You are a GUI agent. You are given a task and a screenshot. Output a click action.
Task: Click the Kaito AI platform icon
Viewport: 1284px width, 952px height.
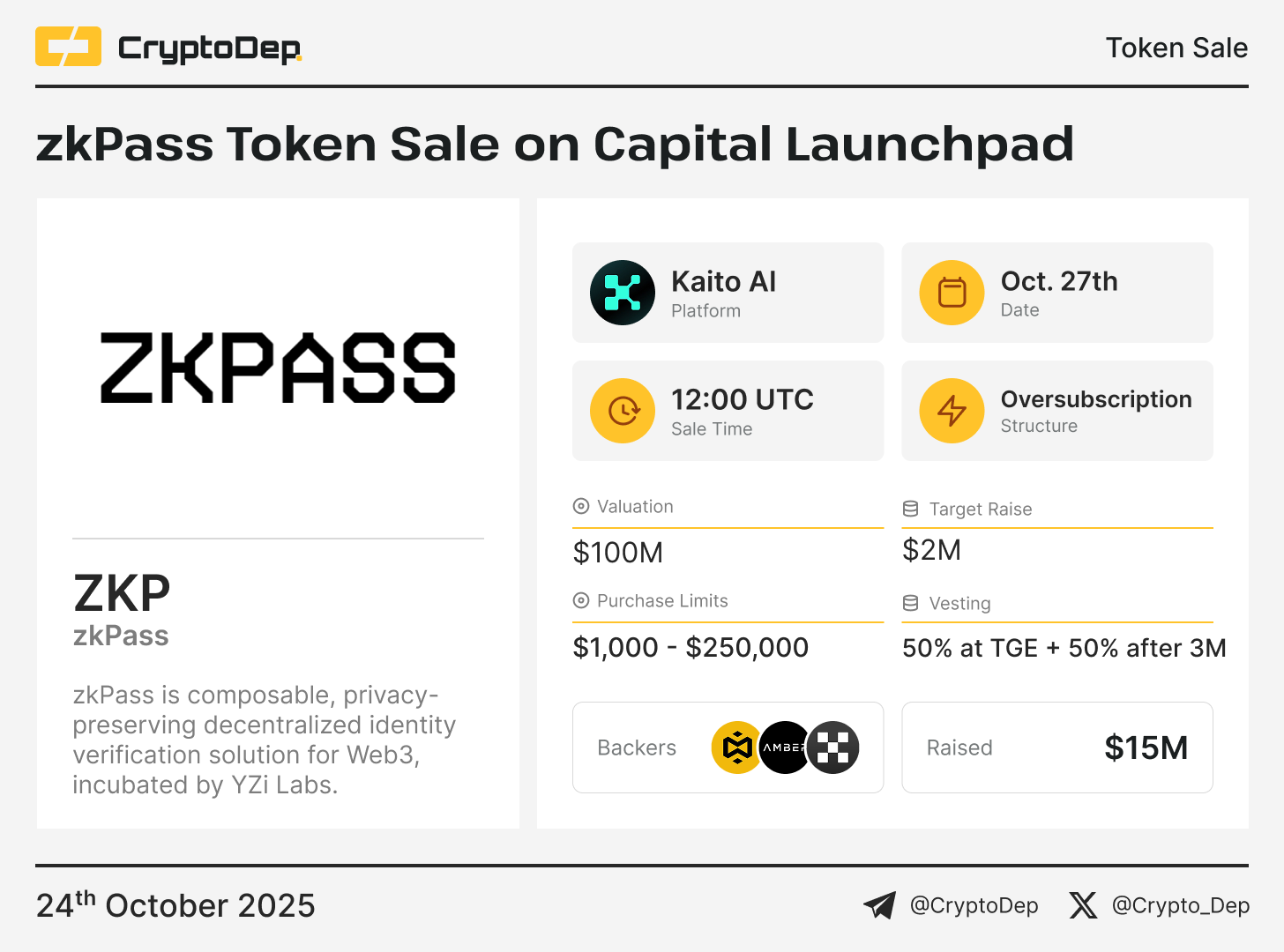click(623, 293)
